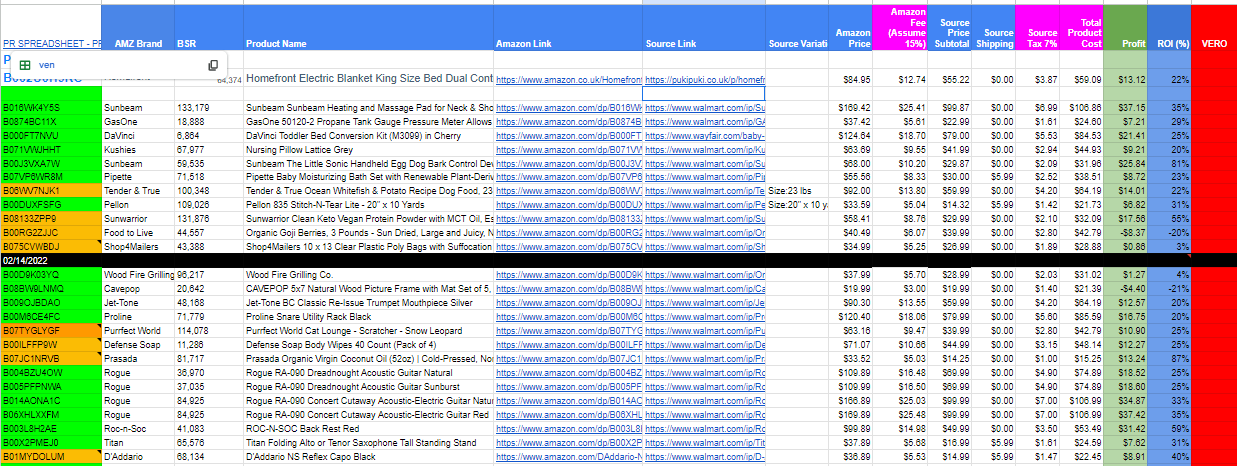Select product name 'Wood Fire Grilling Co.'
This screenshot has width=1237, height=466.
pos(368,274)
